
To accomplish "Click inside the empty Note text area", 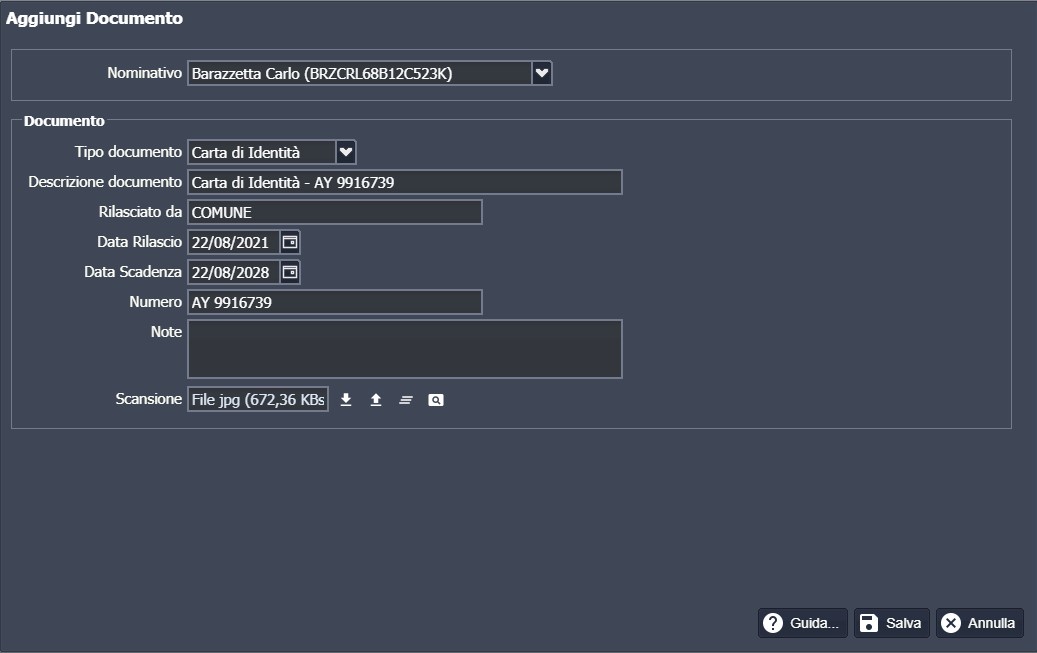I will [x=404, y=349].
